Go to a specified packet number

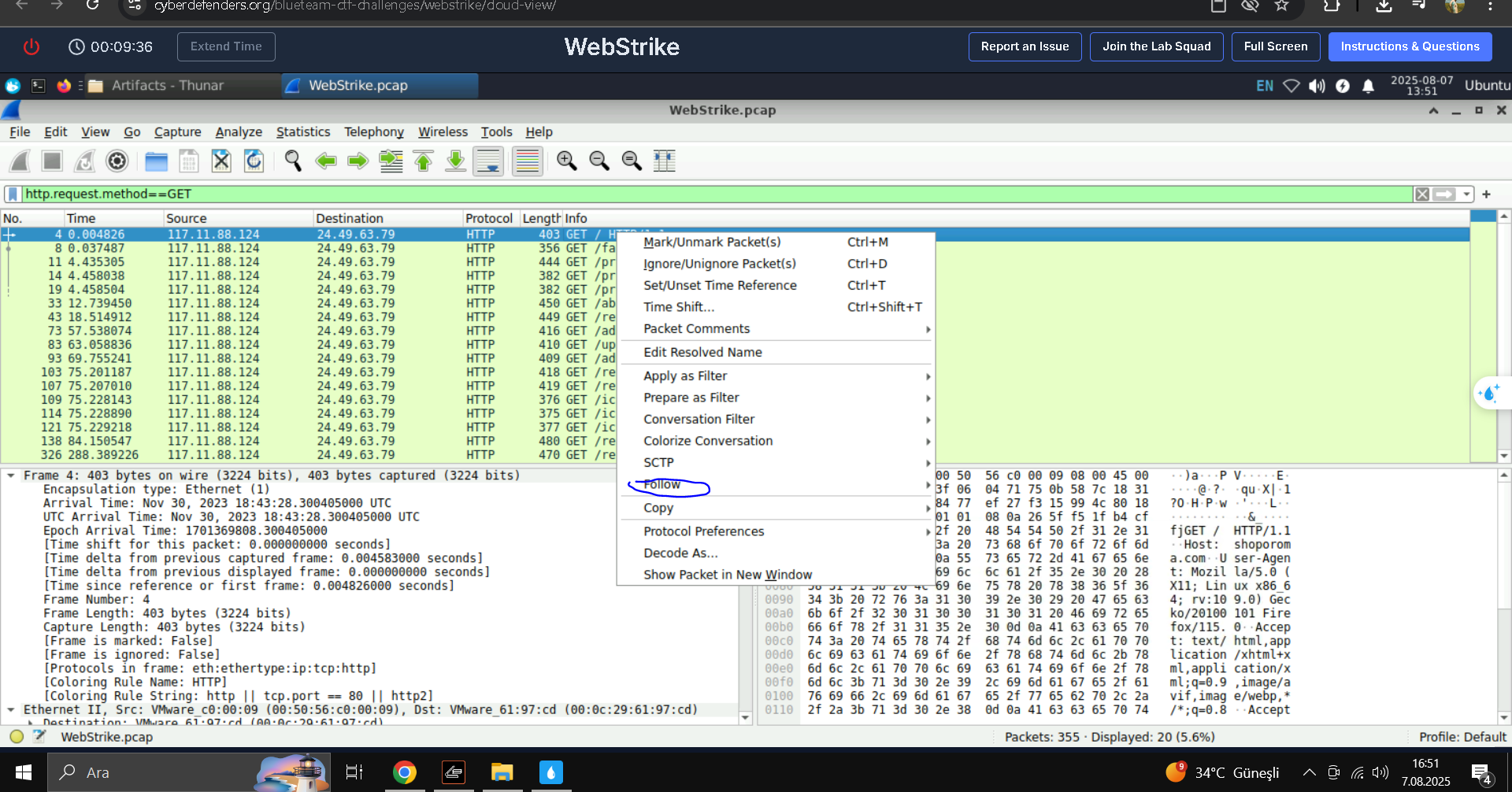(391, 161)
